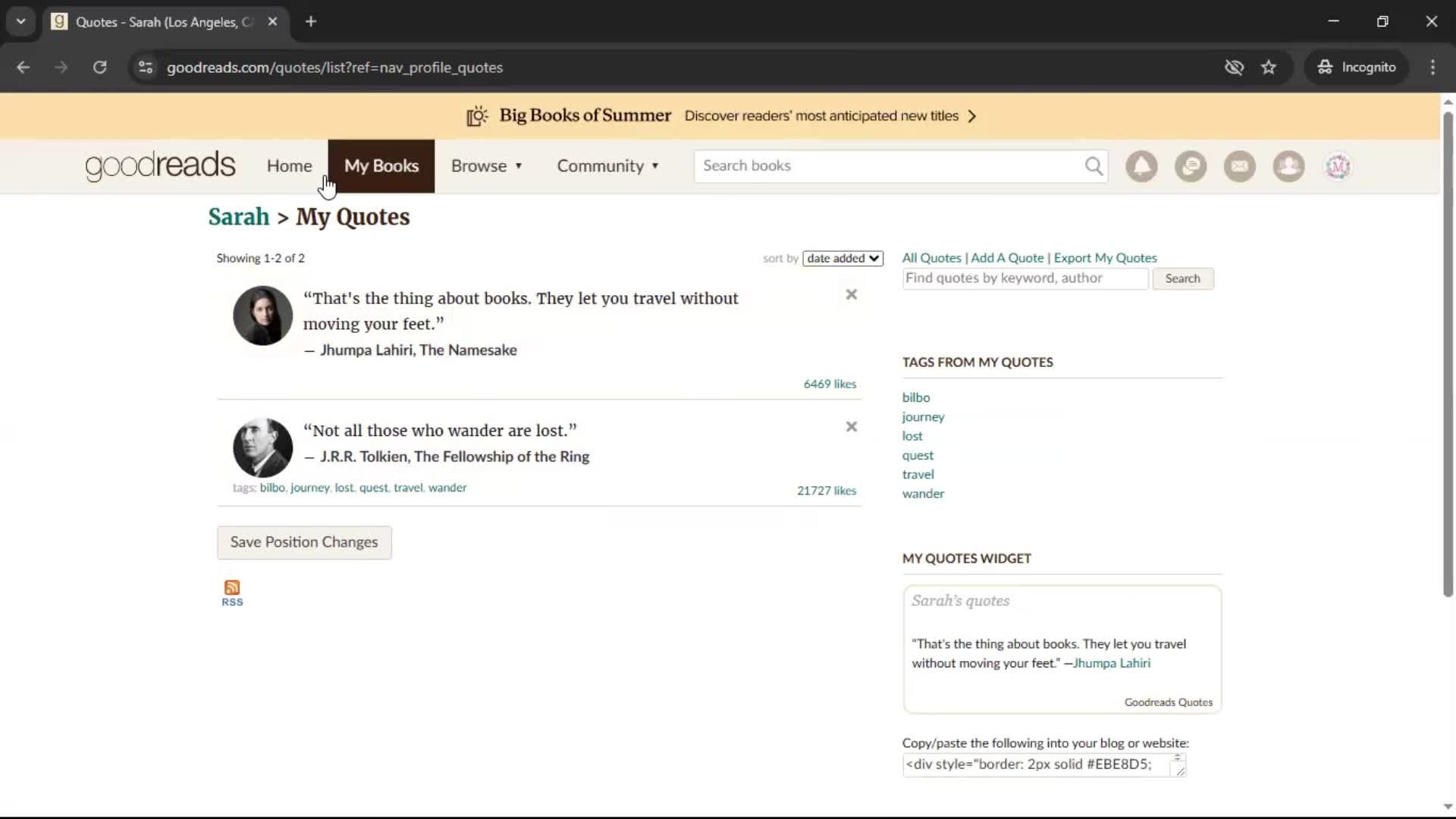Bookmark this page with the star

point(1269,67)
